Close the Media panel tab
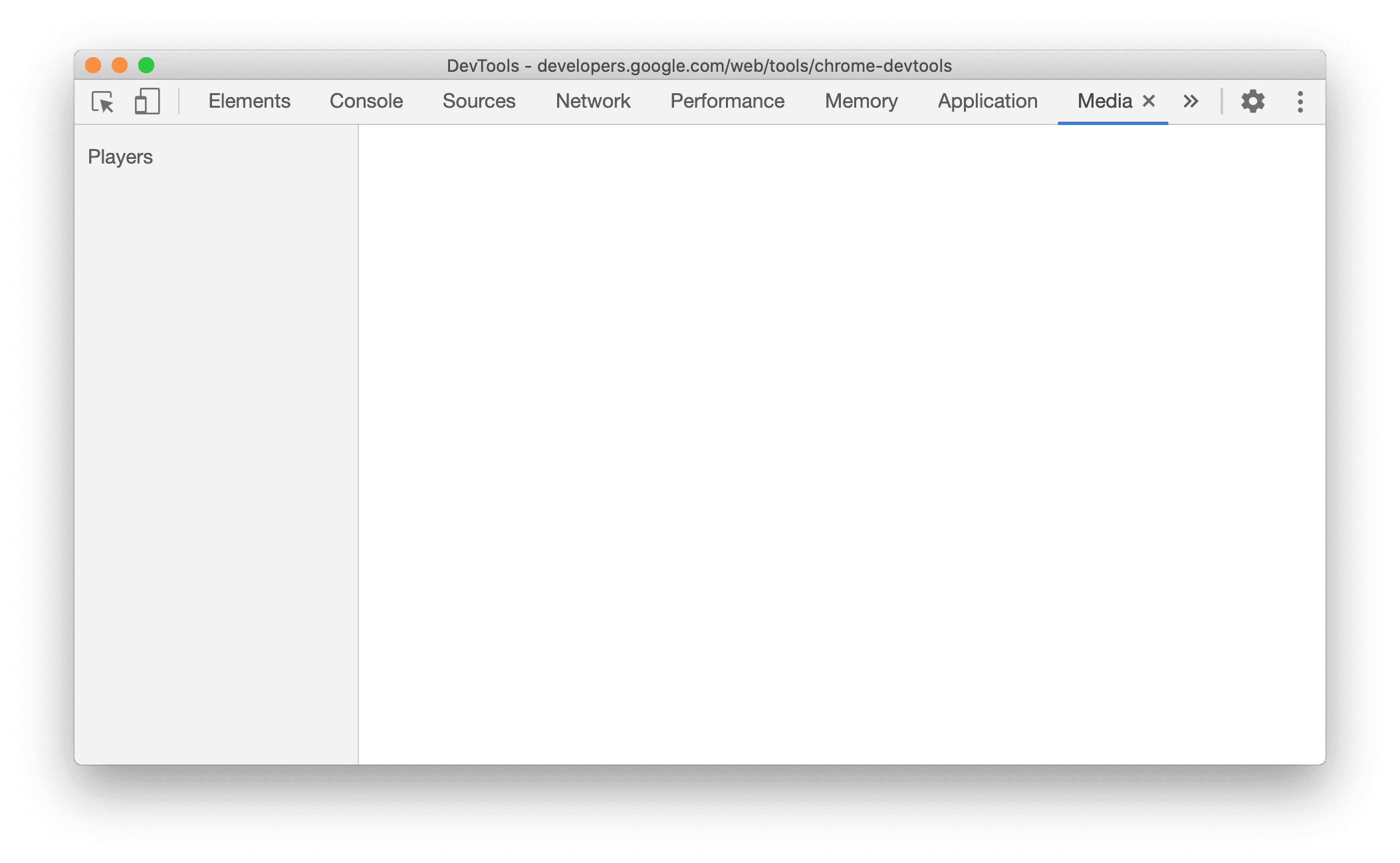Image resolution: width=1400 pixels, height=863 pixels. pyautogui.click(x=1150, y=100)
